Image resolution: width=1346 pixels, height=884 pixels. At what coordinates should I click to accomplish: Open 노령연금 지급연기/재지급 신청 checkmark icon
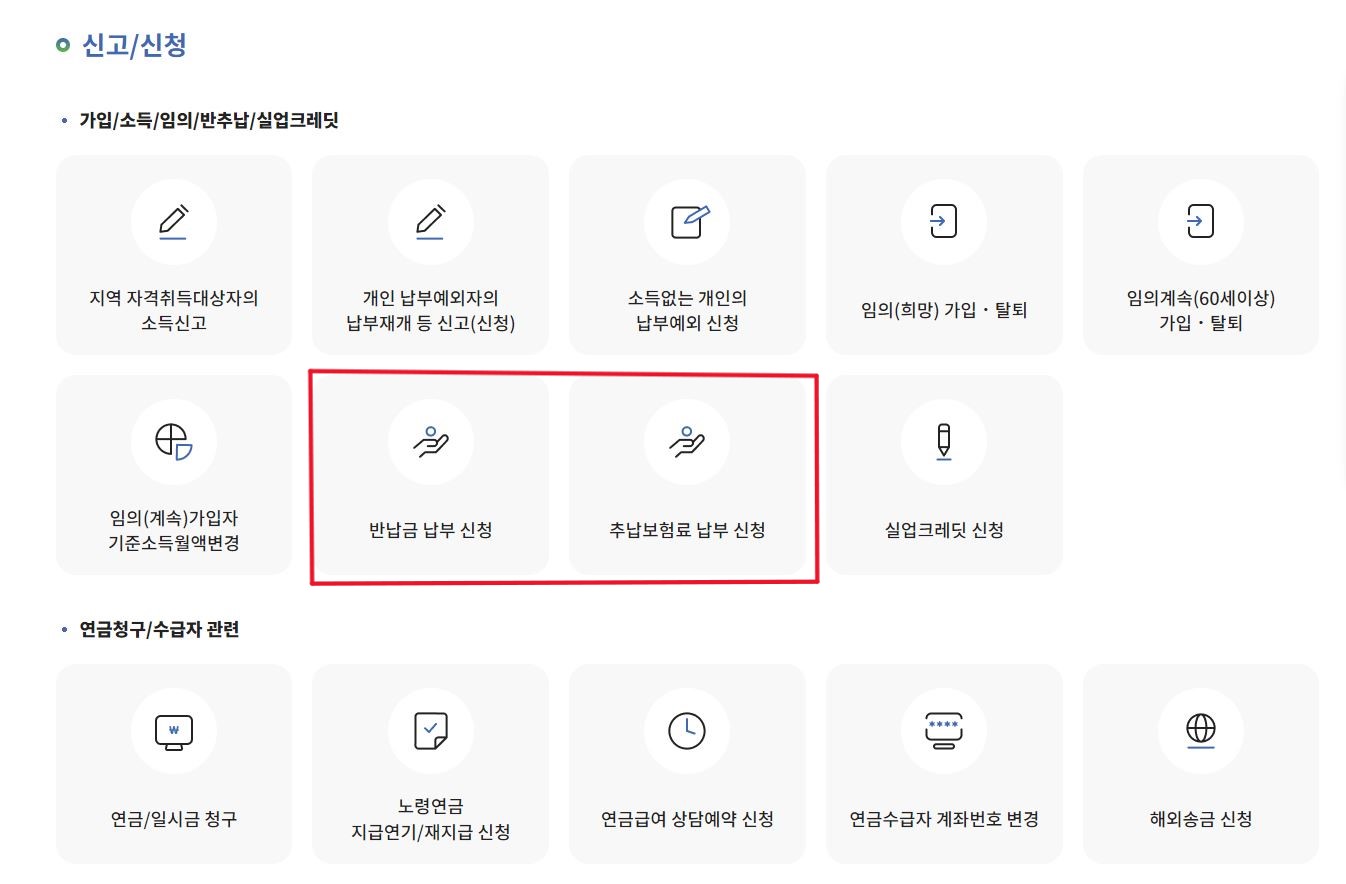pos(430,731)
